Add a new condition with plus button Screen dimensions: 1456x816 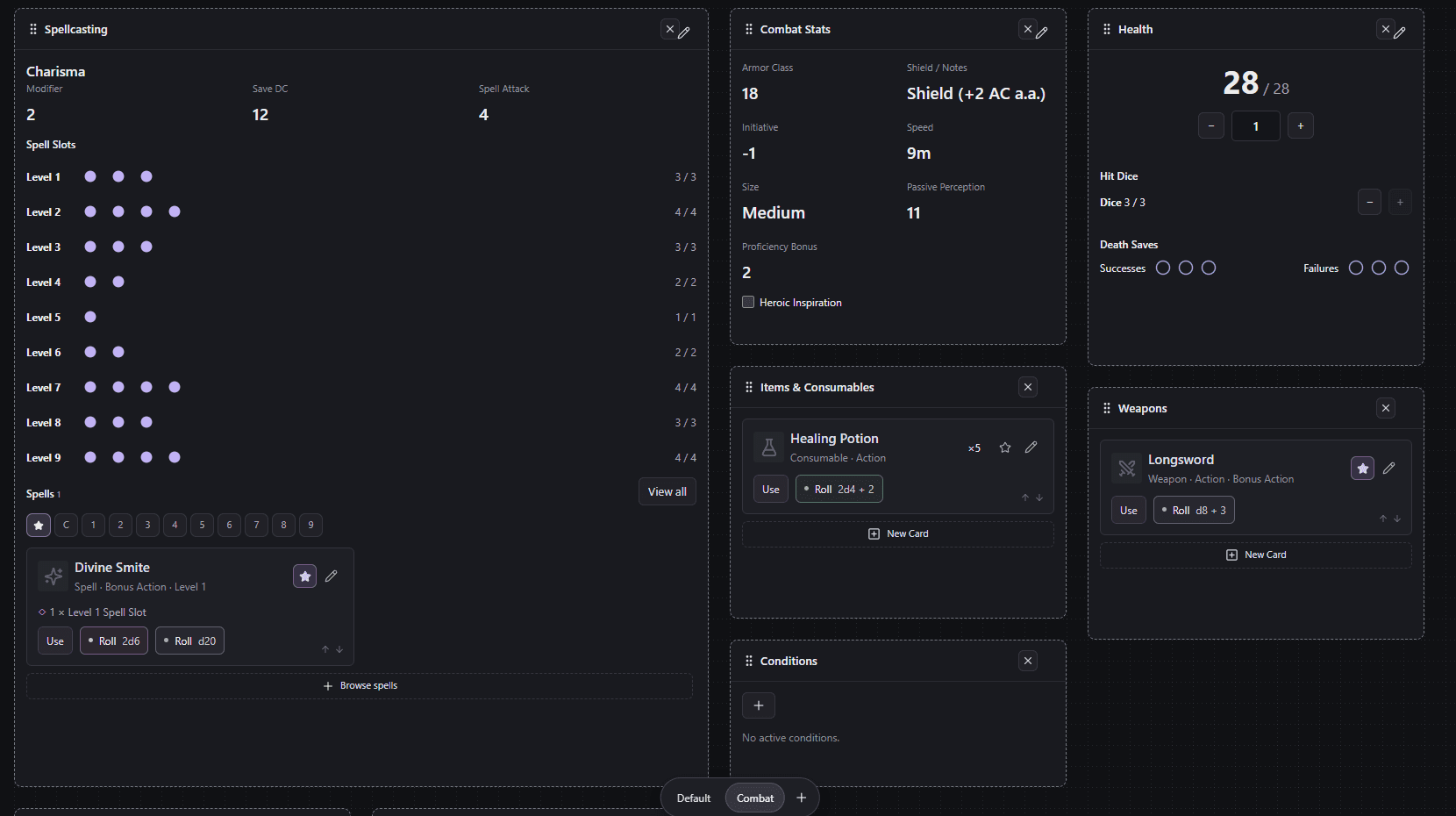coord(759,705)
